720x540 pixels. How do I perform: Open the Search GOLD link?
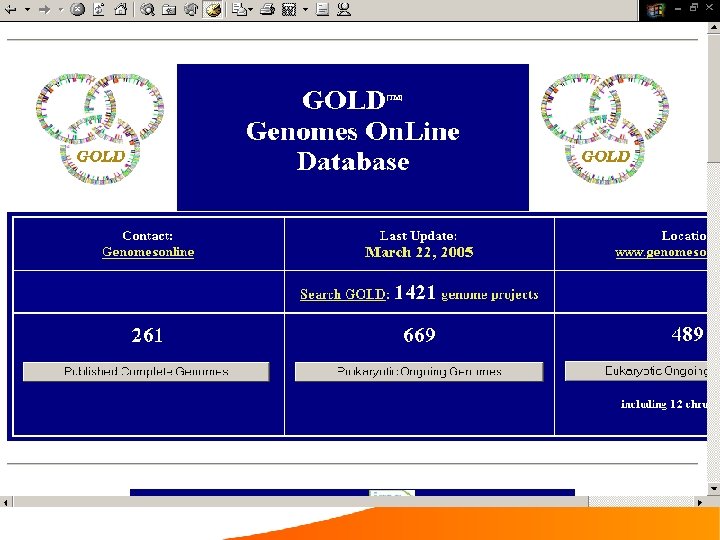click(343, 294)
